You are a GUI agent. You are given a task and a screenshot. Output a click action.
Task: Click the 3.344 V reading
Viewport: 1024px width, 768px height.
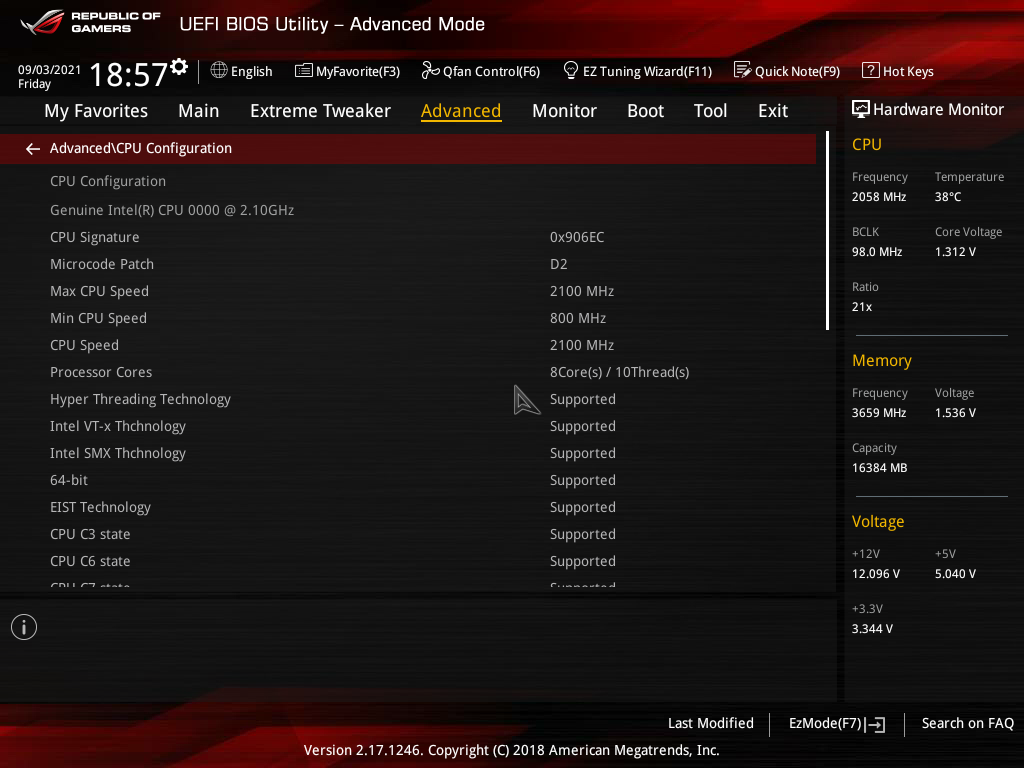click(x=872, y=629)
